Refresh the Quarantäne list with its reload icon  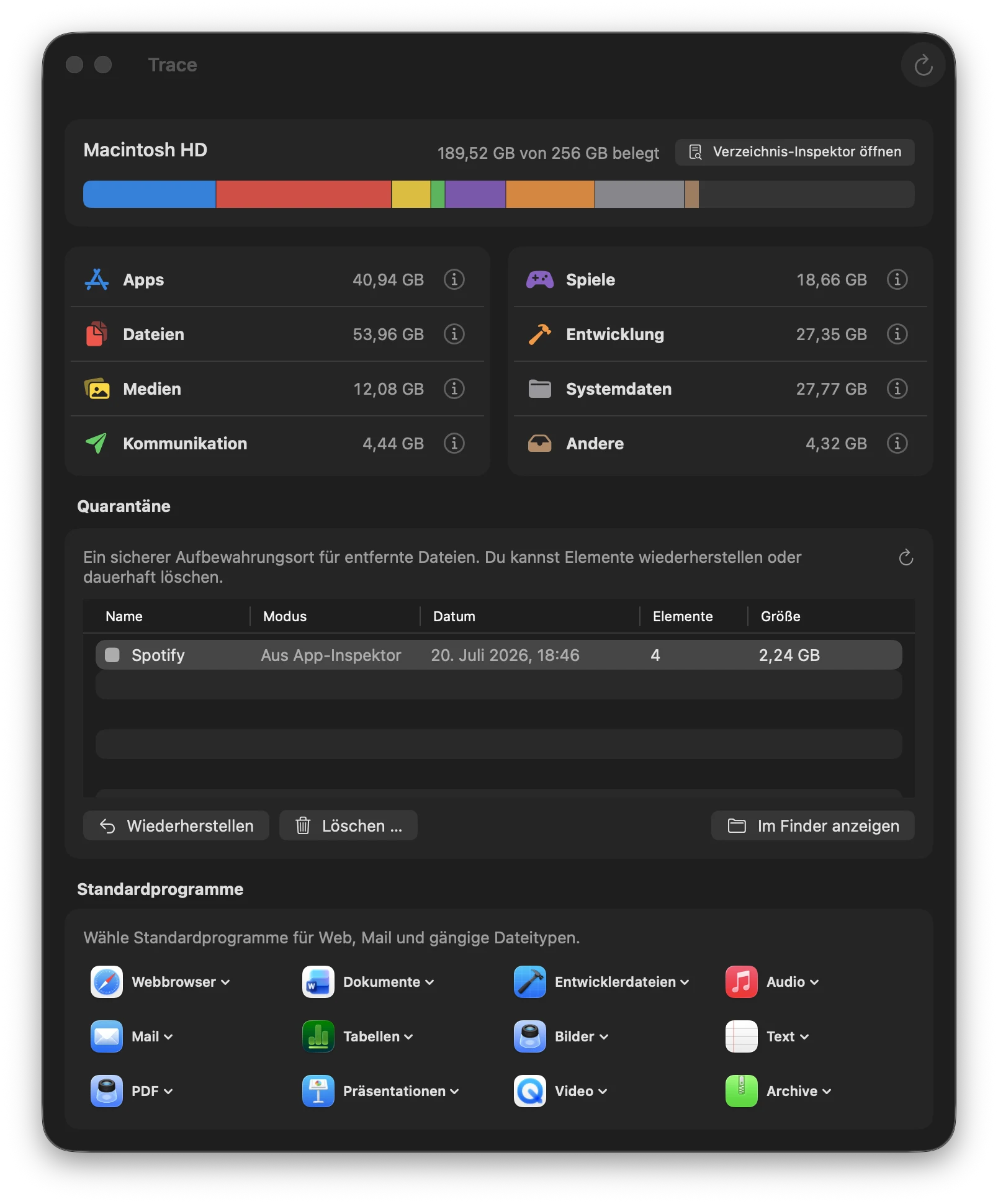pos(906,557)
